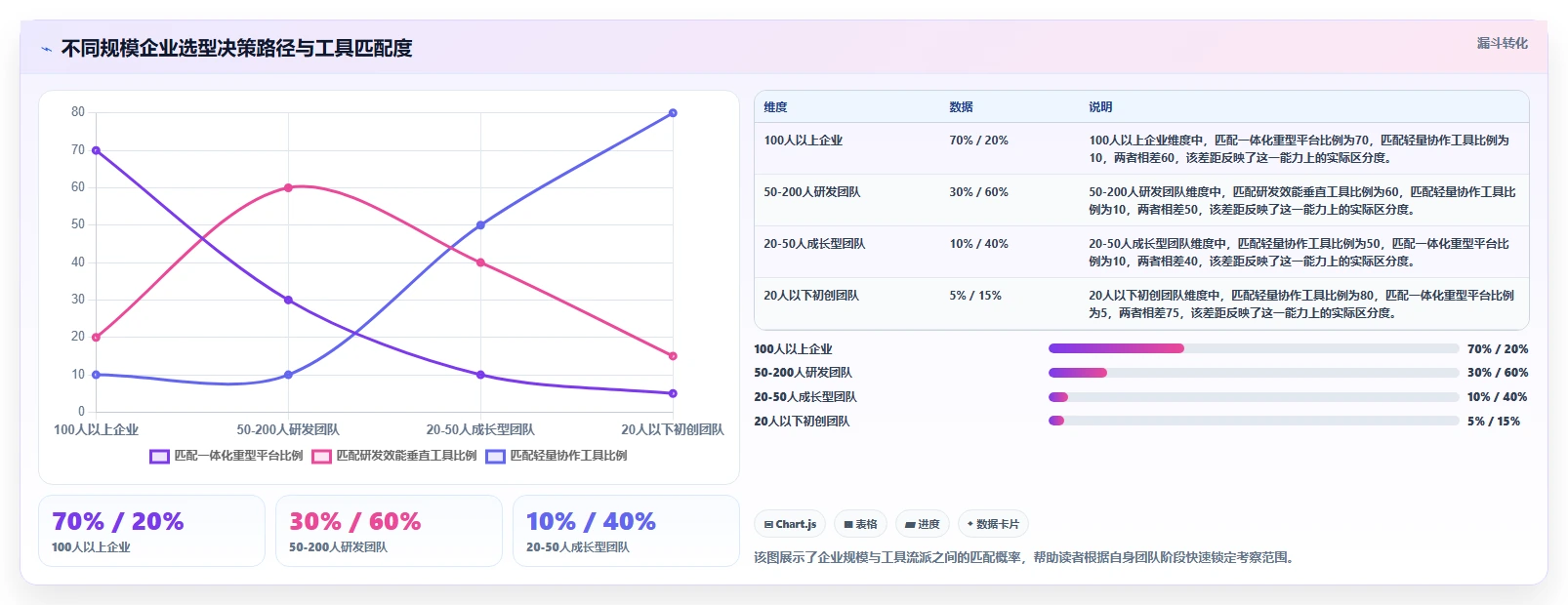Click the y-axis value 0
The height and width of the screenshot is (605, 1568).
81,412
